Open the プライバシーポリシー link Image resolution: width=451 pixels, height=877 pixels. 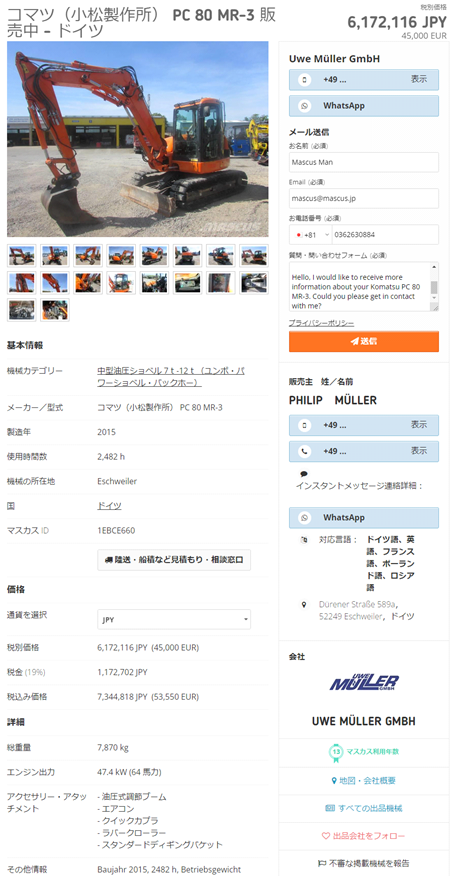(321, 323)
